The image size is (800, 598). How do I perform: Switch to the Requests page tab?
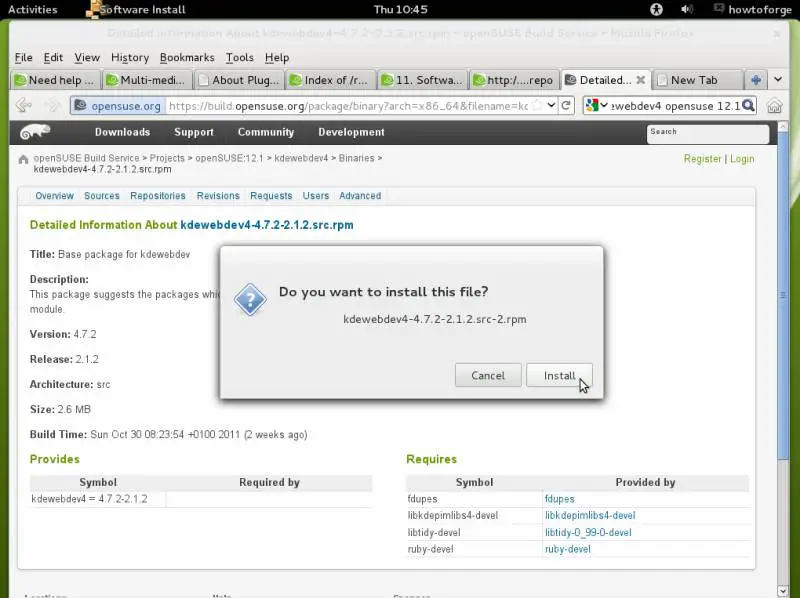(271, 196)
